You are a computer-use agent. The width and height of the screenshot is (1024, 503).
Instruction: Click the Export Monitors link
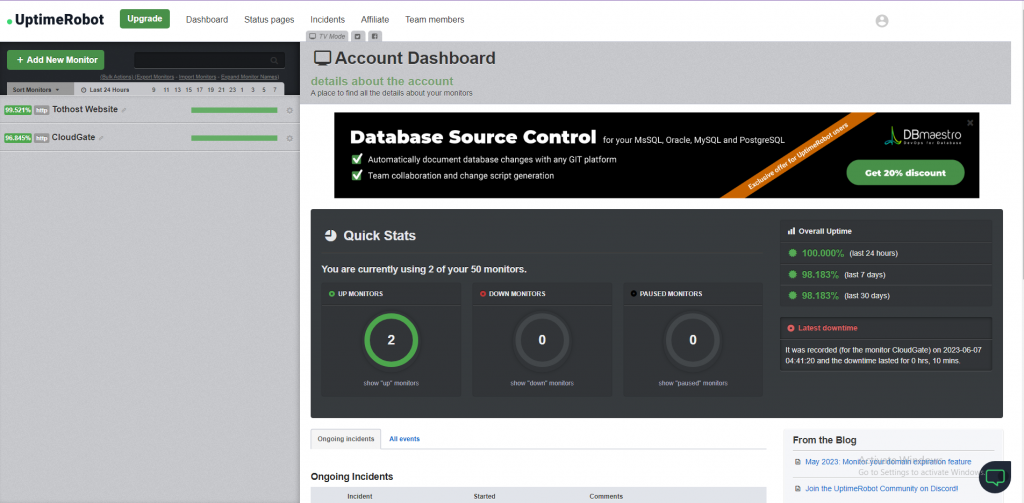coord(155,77)
